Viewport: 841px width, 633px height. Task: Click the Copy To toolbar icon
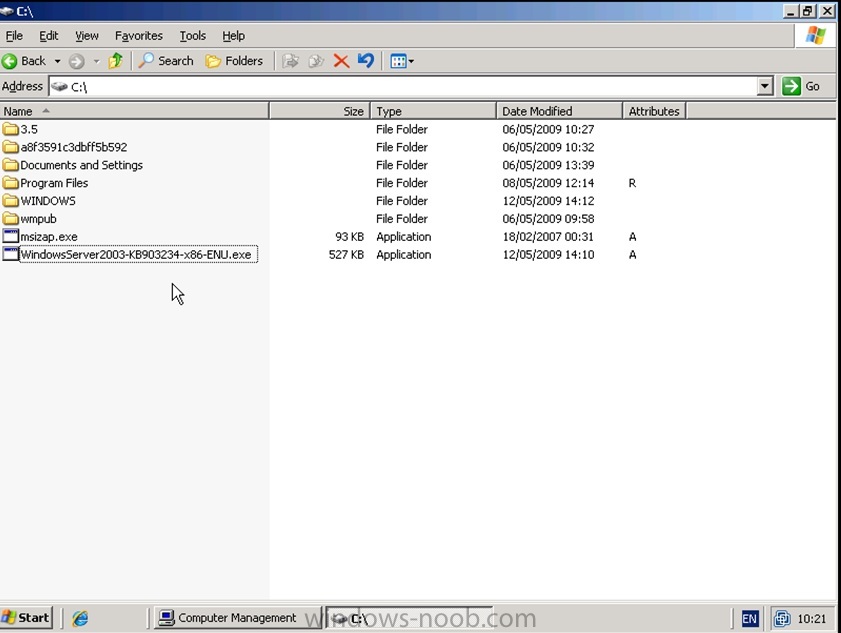[316, 61]
